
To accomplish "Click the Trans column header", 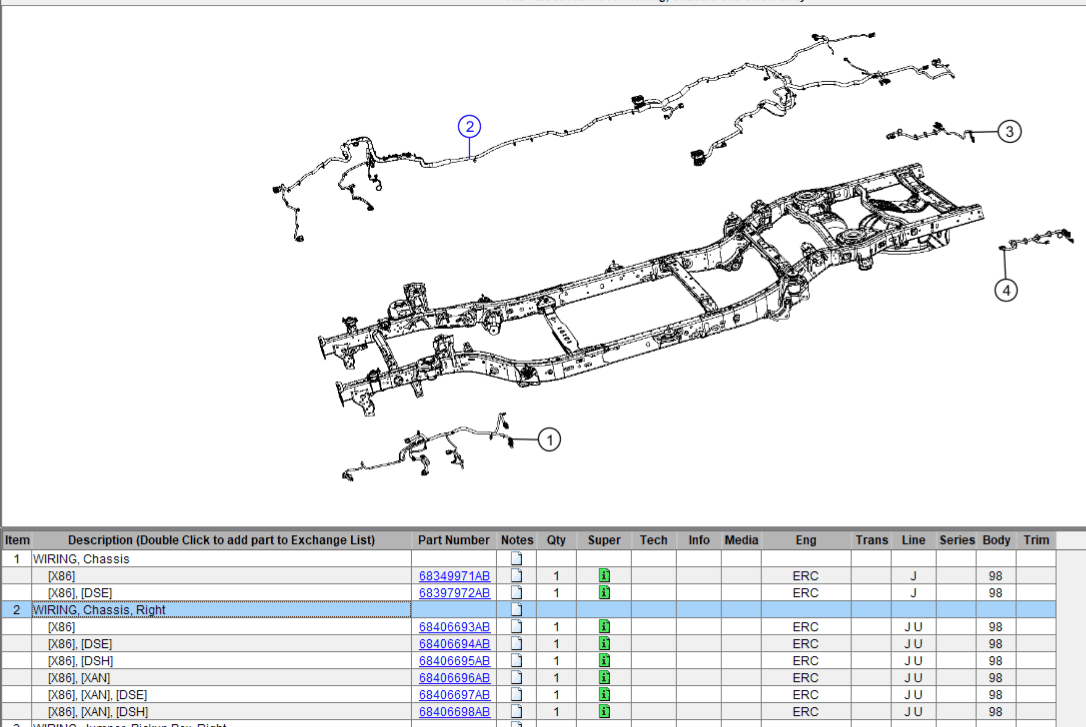I will (871, 540).
